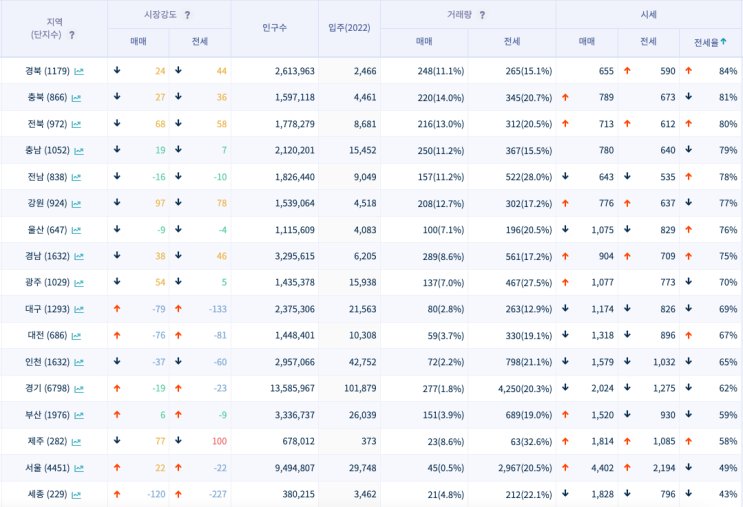Click the 매매 header under 시세
Screen dimensions: 743x507
coord(587,42)
